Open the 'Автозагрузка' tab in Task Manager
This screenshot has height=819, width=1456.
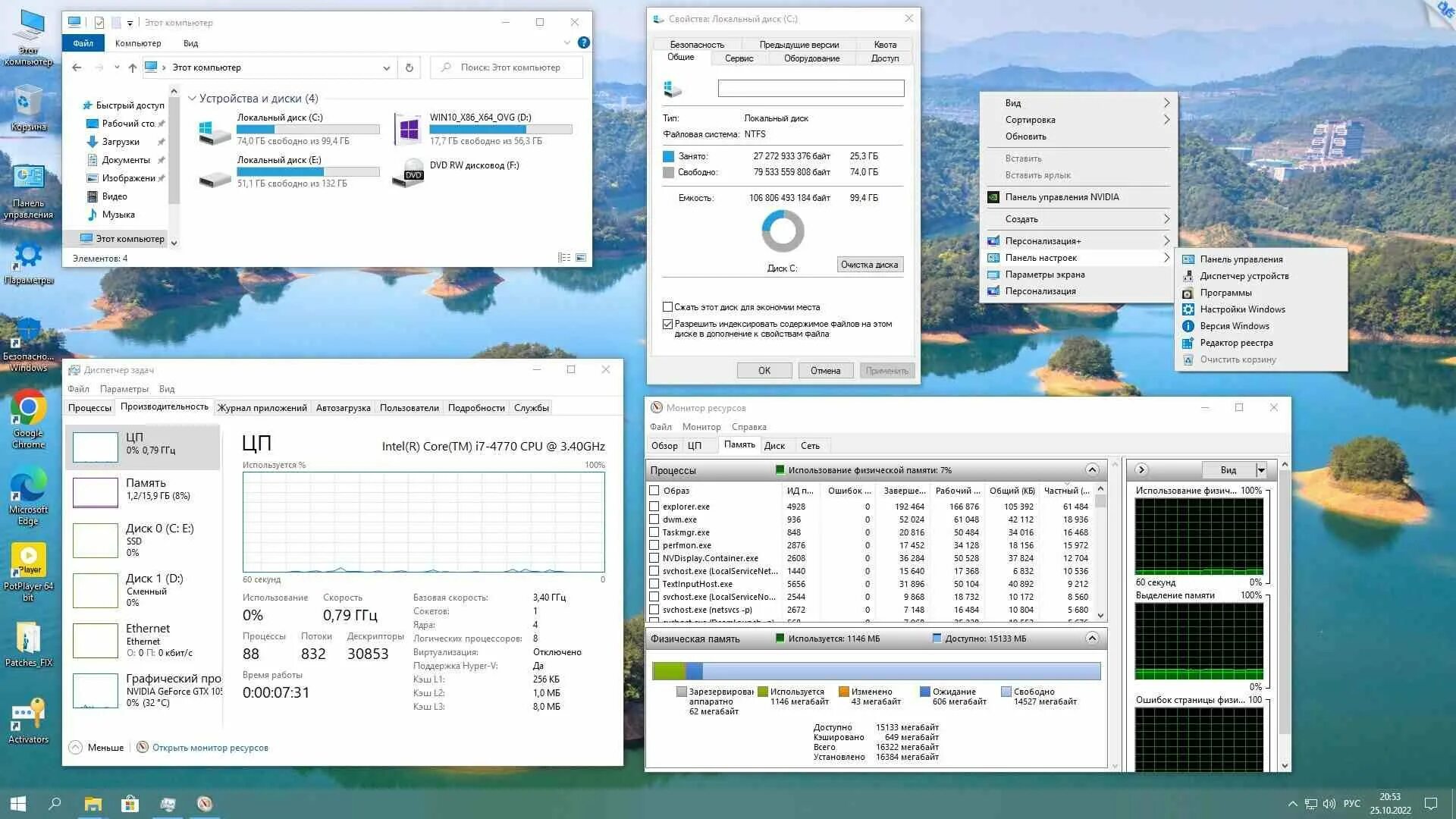click(x=343, y=407)
